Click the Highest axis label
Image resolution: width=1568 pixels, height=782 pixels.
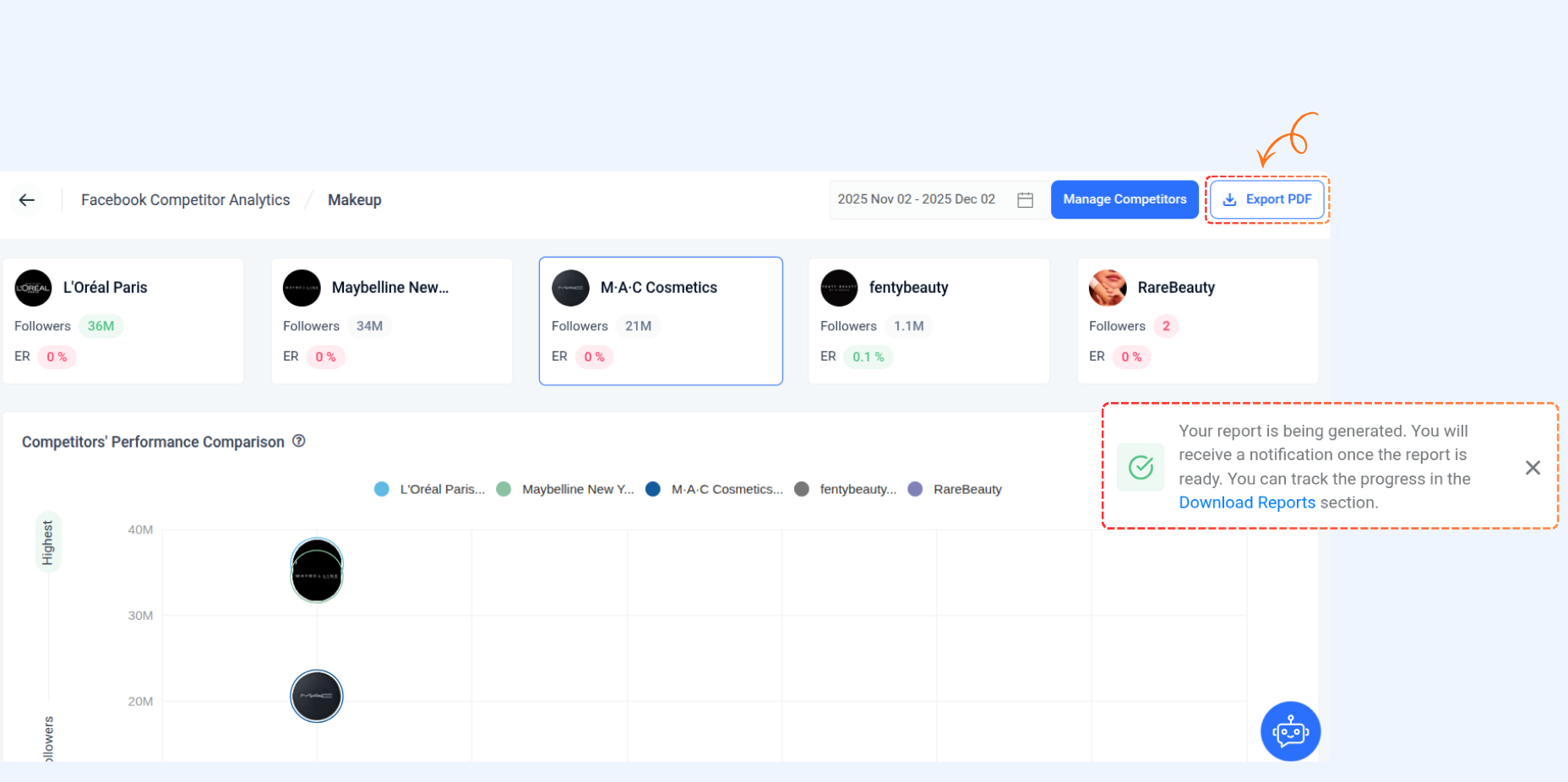(x=48, y=542)
